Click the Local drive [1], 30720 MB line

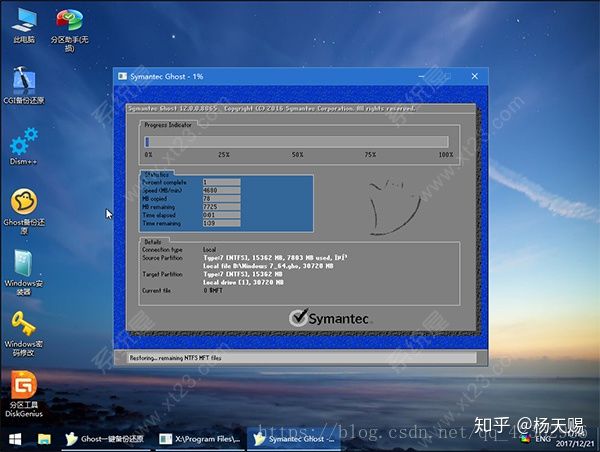pyautogui.click(x=243, y=282)
